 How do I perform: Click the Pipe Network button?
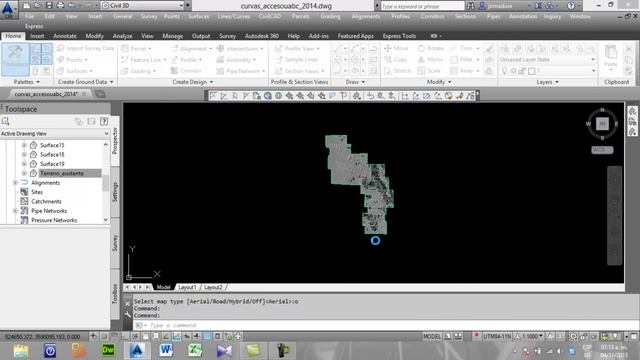240,71
